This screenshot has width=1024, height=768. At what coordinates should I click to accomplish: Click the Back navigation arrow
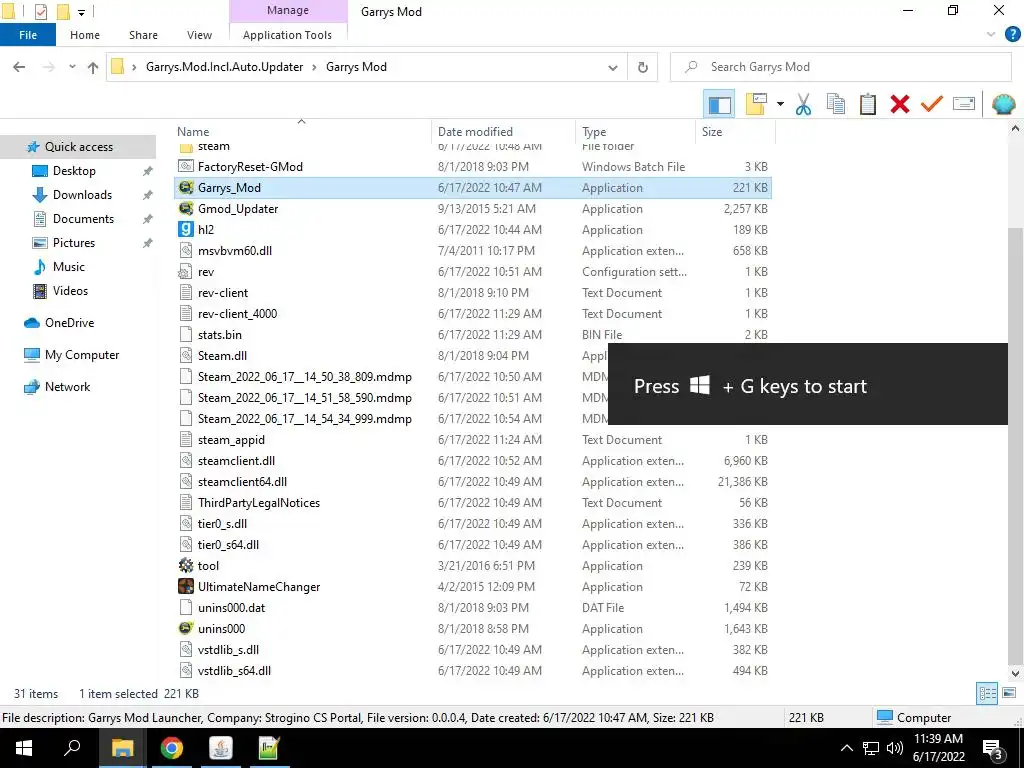pyautogui.click(x=19, y=67)
